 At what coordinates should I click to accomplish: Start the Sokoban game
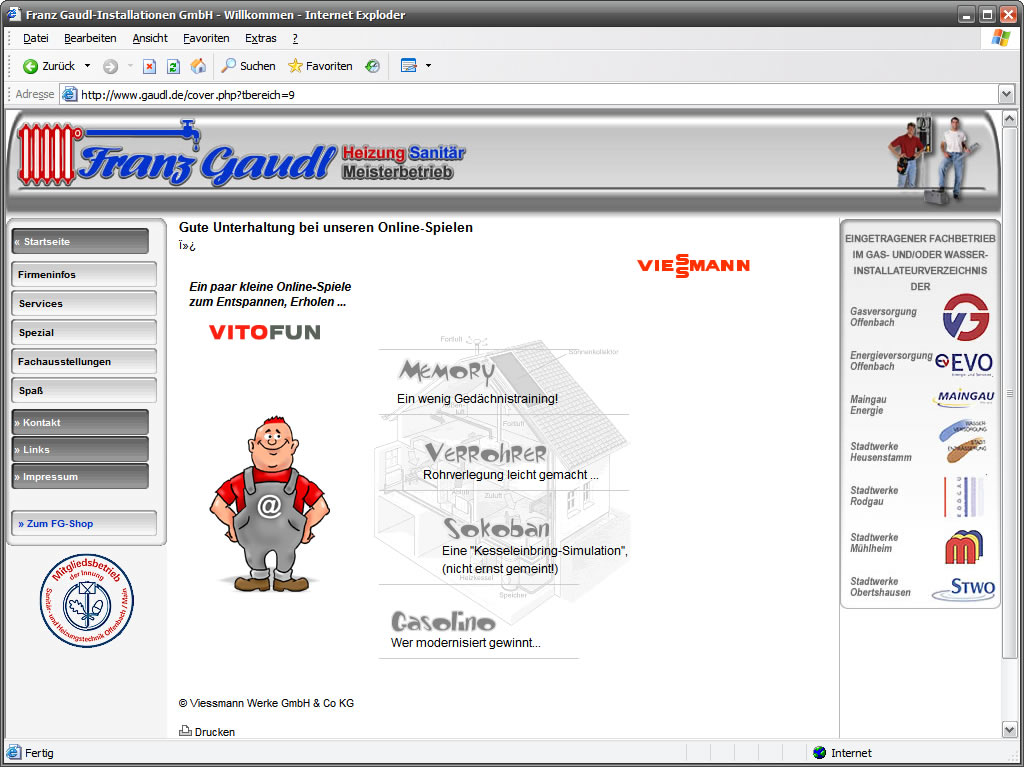(x=497, y=528)
